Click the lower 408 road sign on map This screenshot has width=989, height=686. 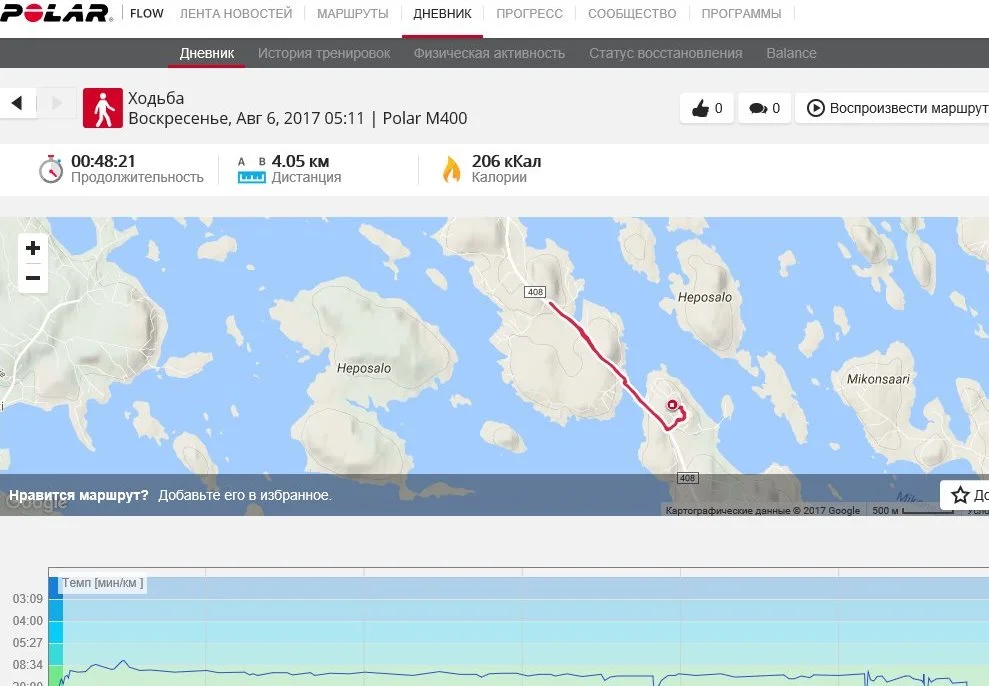pyautogui.click(x=688, y=478)
